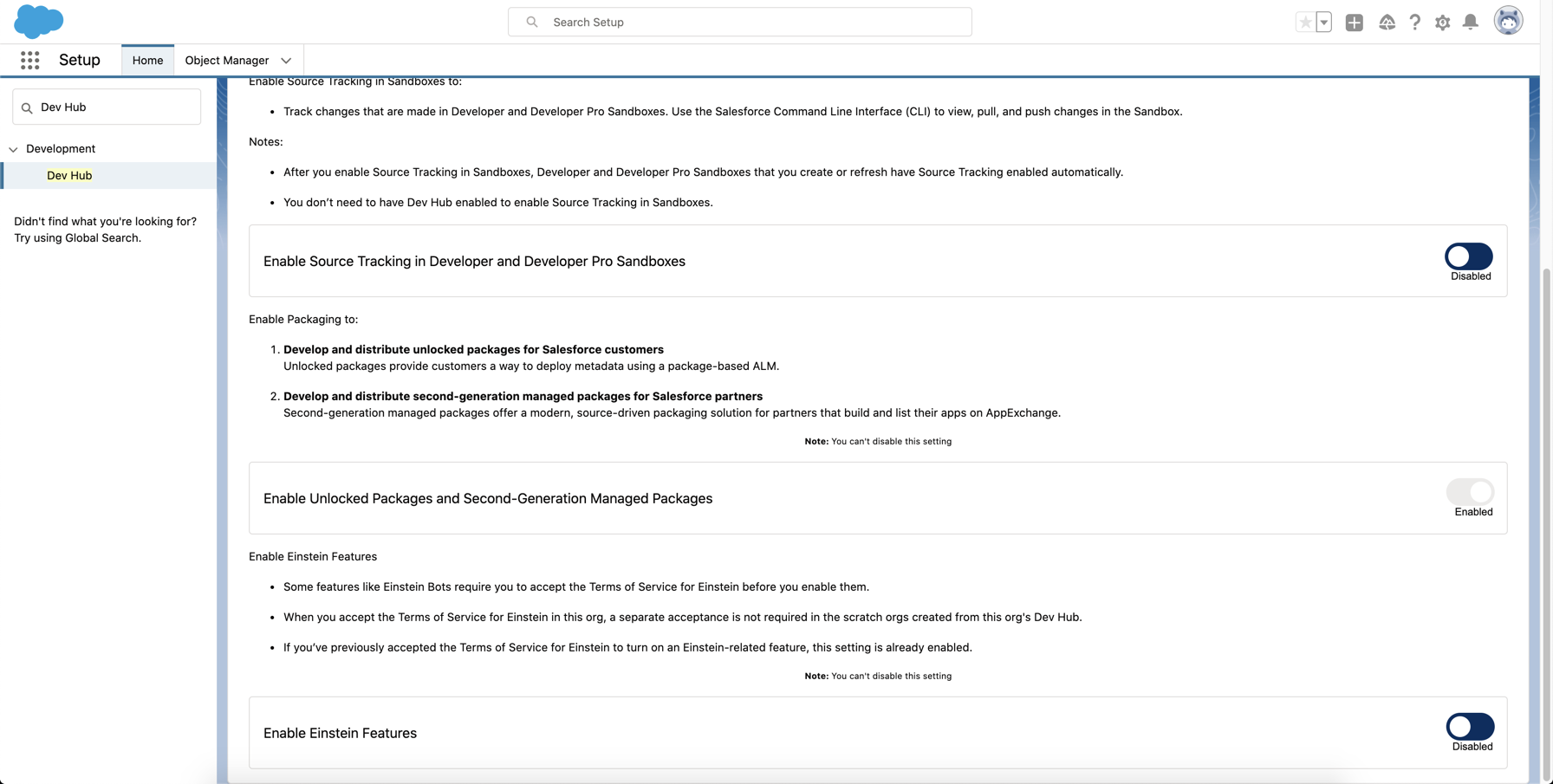The height and width of the screenshot is (784, 1553).
Task: Focus the Search Setup field
Action: click(x=739, y=22)
